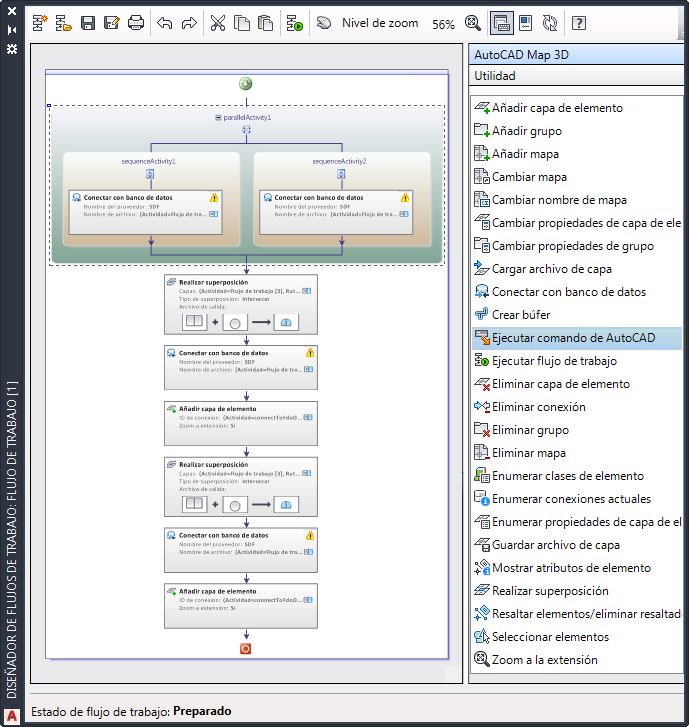Click sequenceActivity2 drop arrow icon

(x=341, y=174)
